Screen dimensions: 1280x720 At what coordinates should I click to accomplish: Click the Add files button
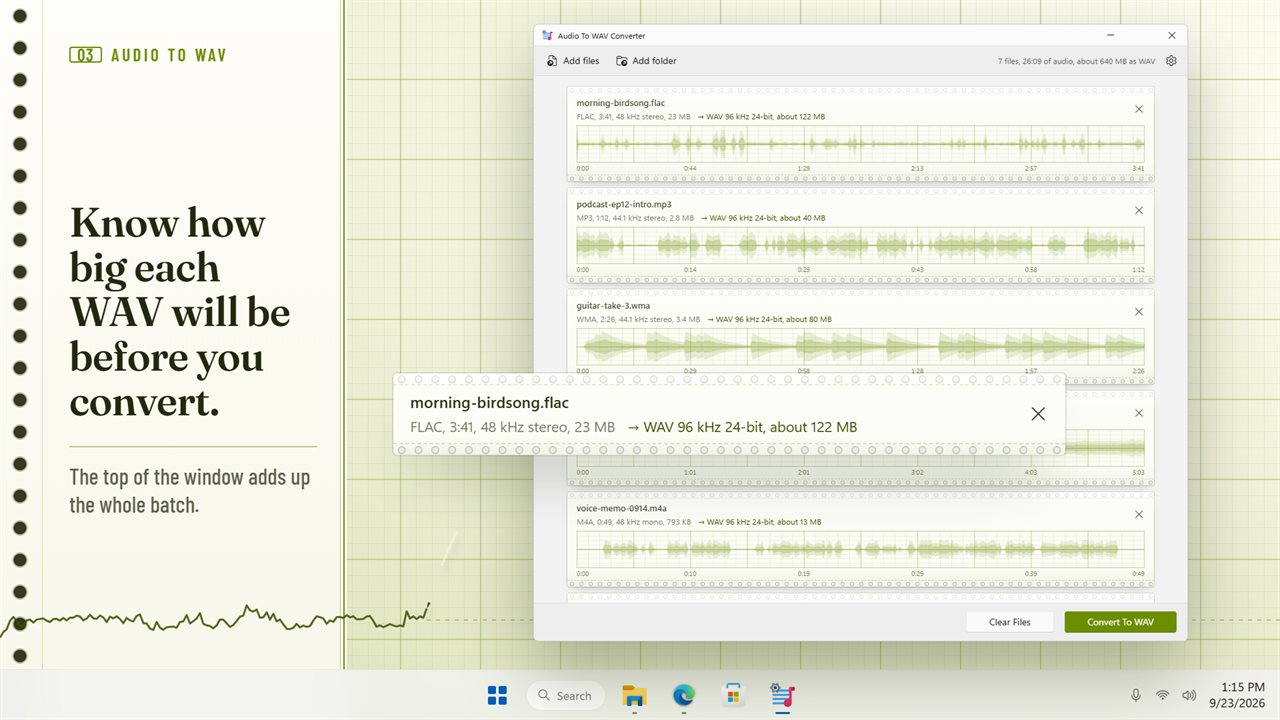[x=573, y=61]
